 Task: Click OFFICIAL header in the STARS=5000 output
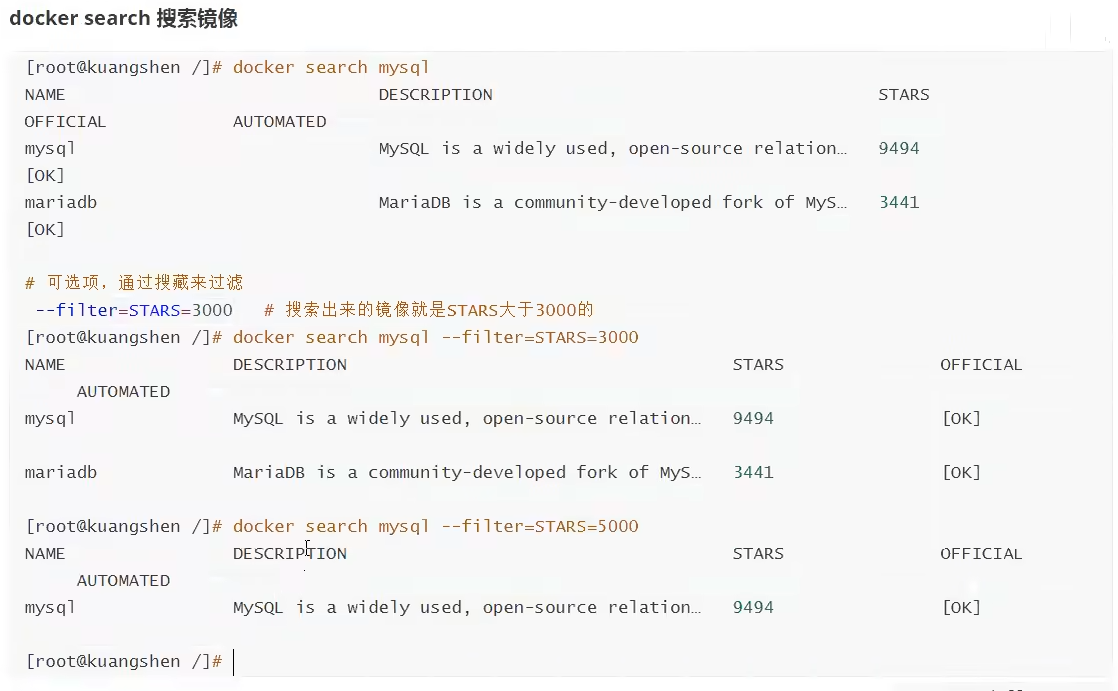[980, 553]
